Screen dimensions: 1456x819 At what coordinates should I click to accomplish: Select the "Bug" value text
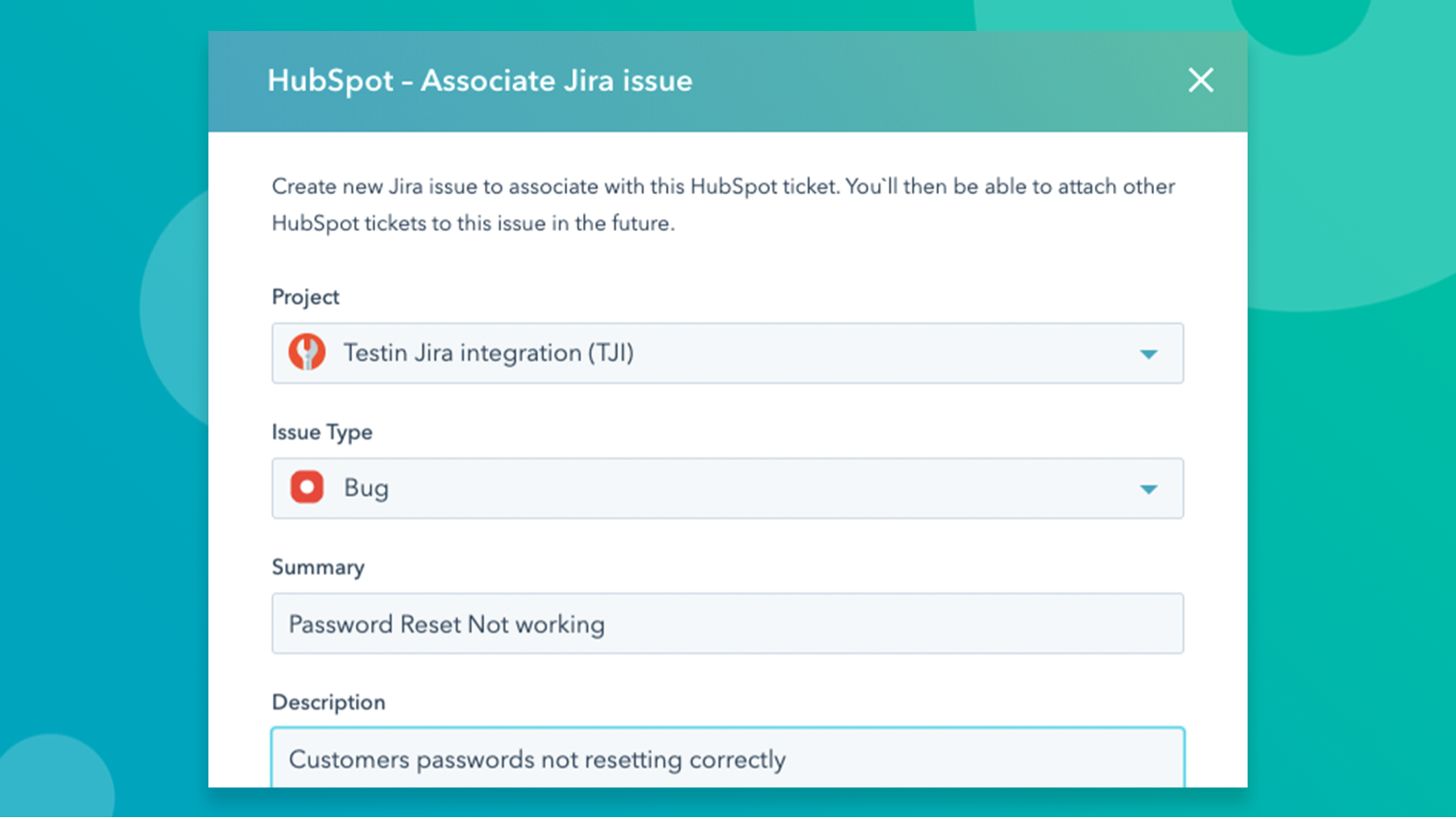[x=366, y=489]
